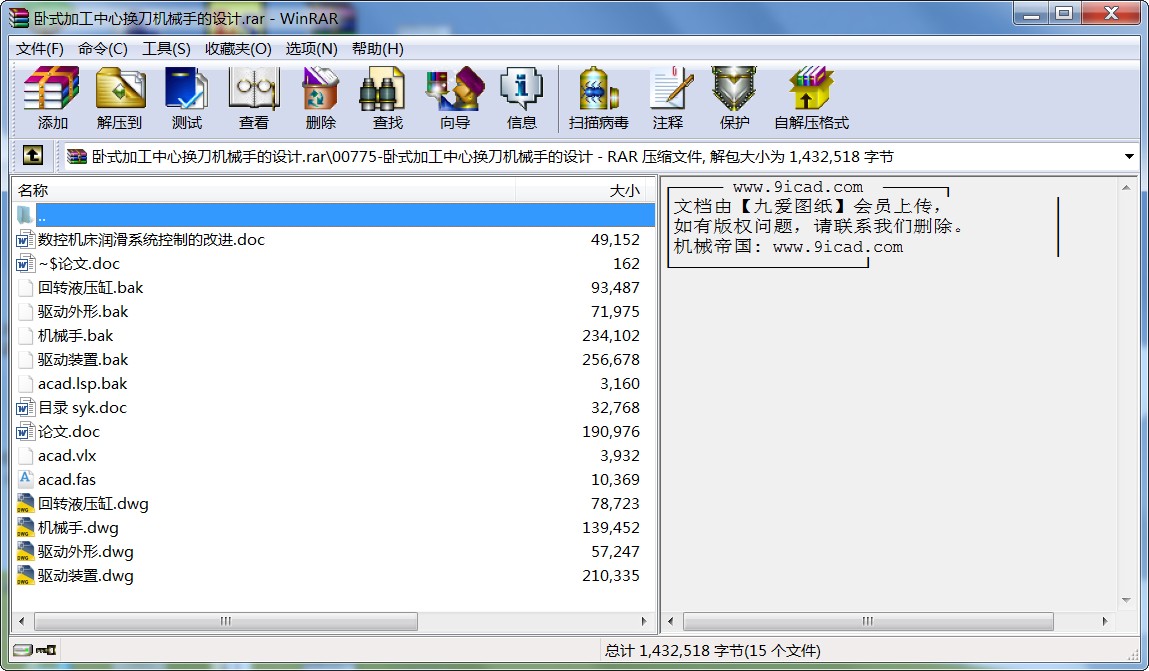Click status bar total 1,432,518 字节
1149x671 pixels.
(x=712, y=650)
